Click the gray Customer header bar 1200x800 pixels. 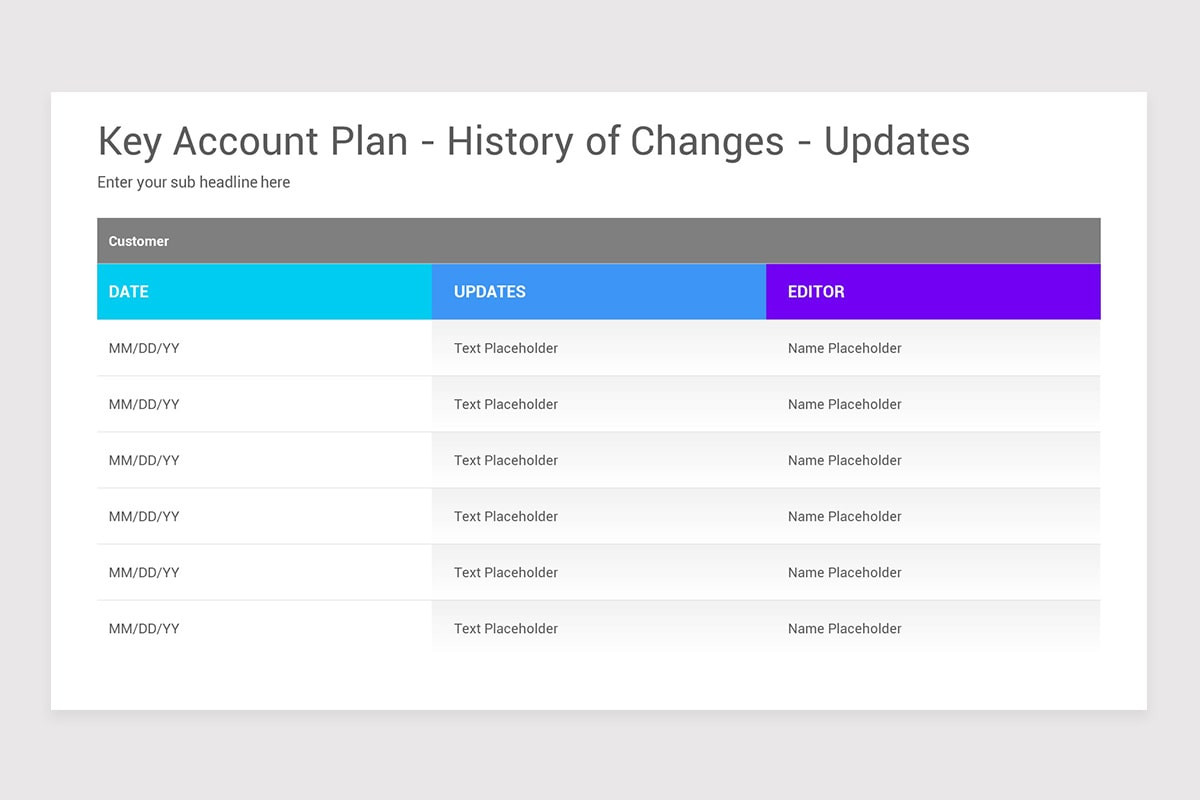tap(598, 241)
